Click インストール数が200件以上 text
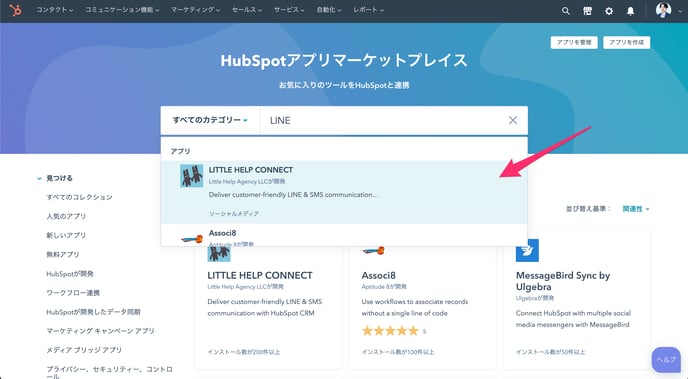The height and width of the screenshot is (379, 688). (x=244, y=352)
